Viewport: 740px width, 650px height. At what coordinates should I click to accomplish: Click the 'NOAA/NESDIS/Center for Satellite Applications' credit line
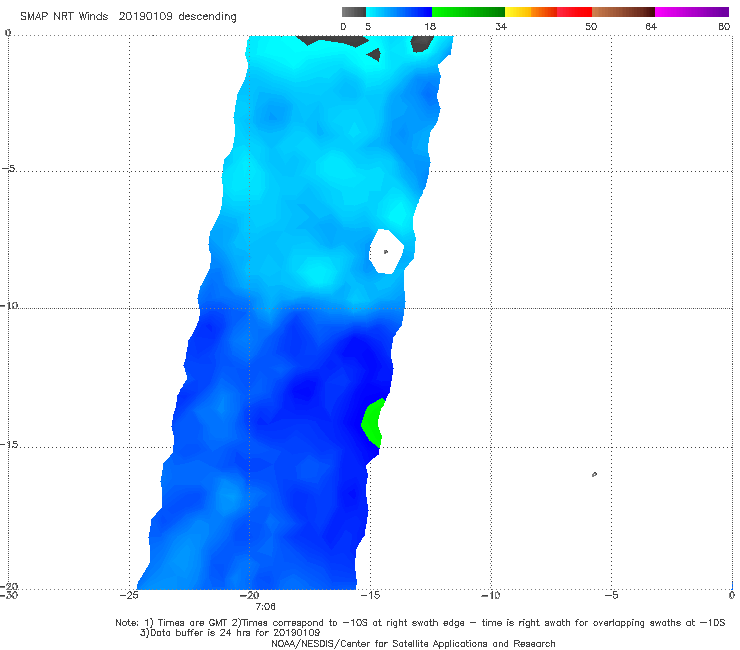point(413,644)
